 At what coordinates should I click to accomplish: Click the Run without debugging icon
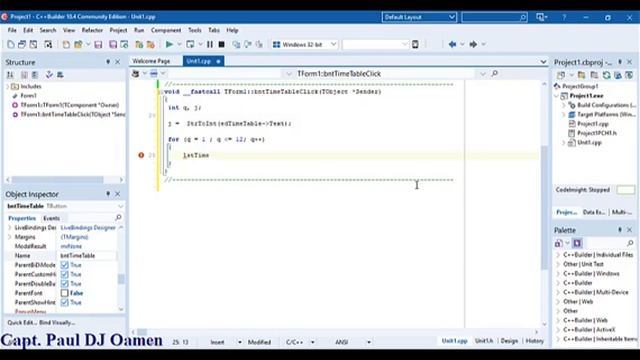click(x=190, y=44)
